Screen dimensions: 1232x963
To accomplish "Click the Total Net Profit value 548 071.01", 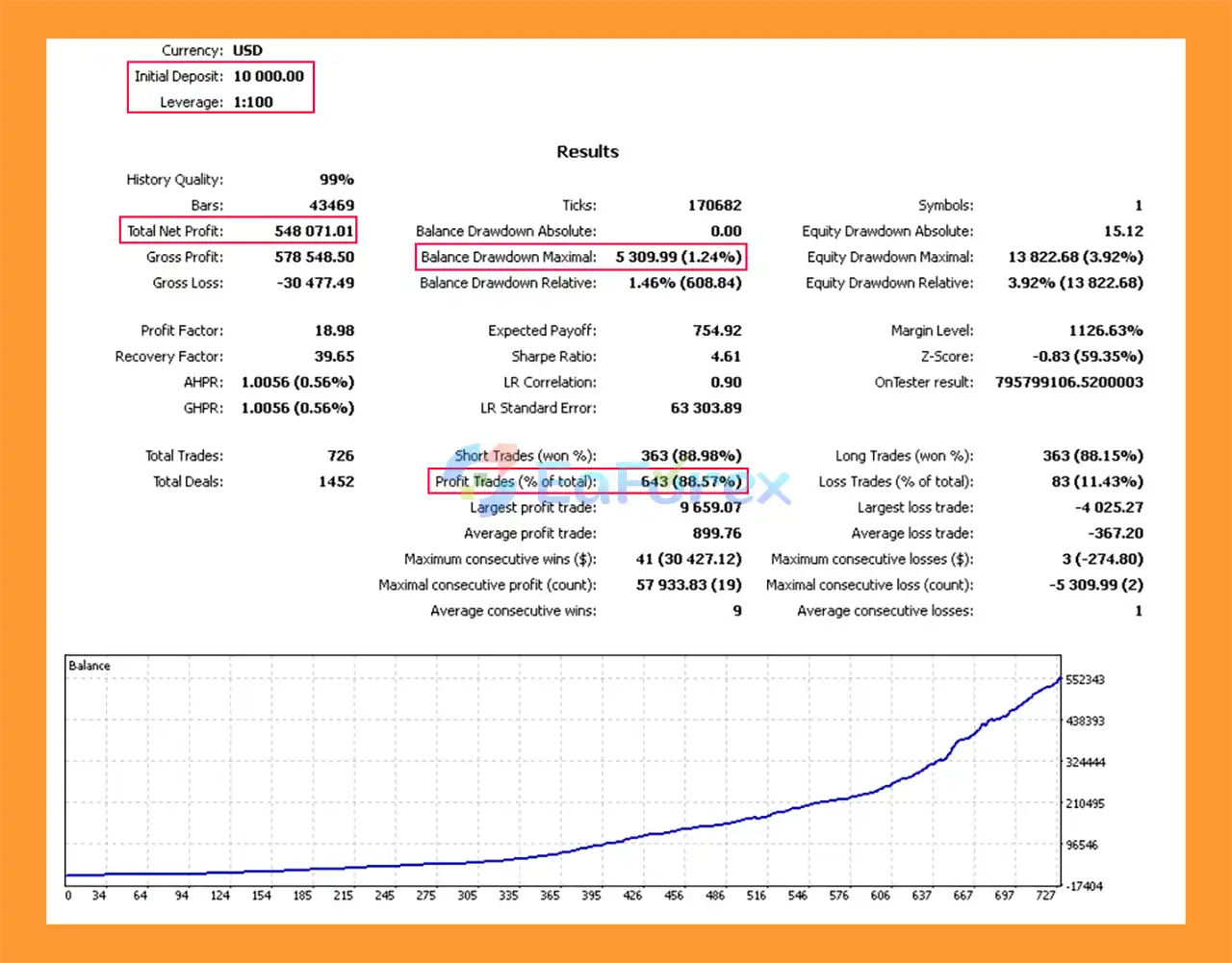I will (314, 231).
